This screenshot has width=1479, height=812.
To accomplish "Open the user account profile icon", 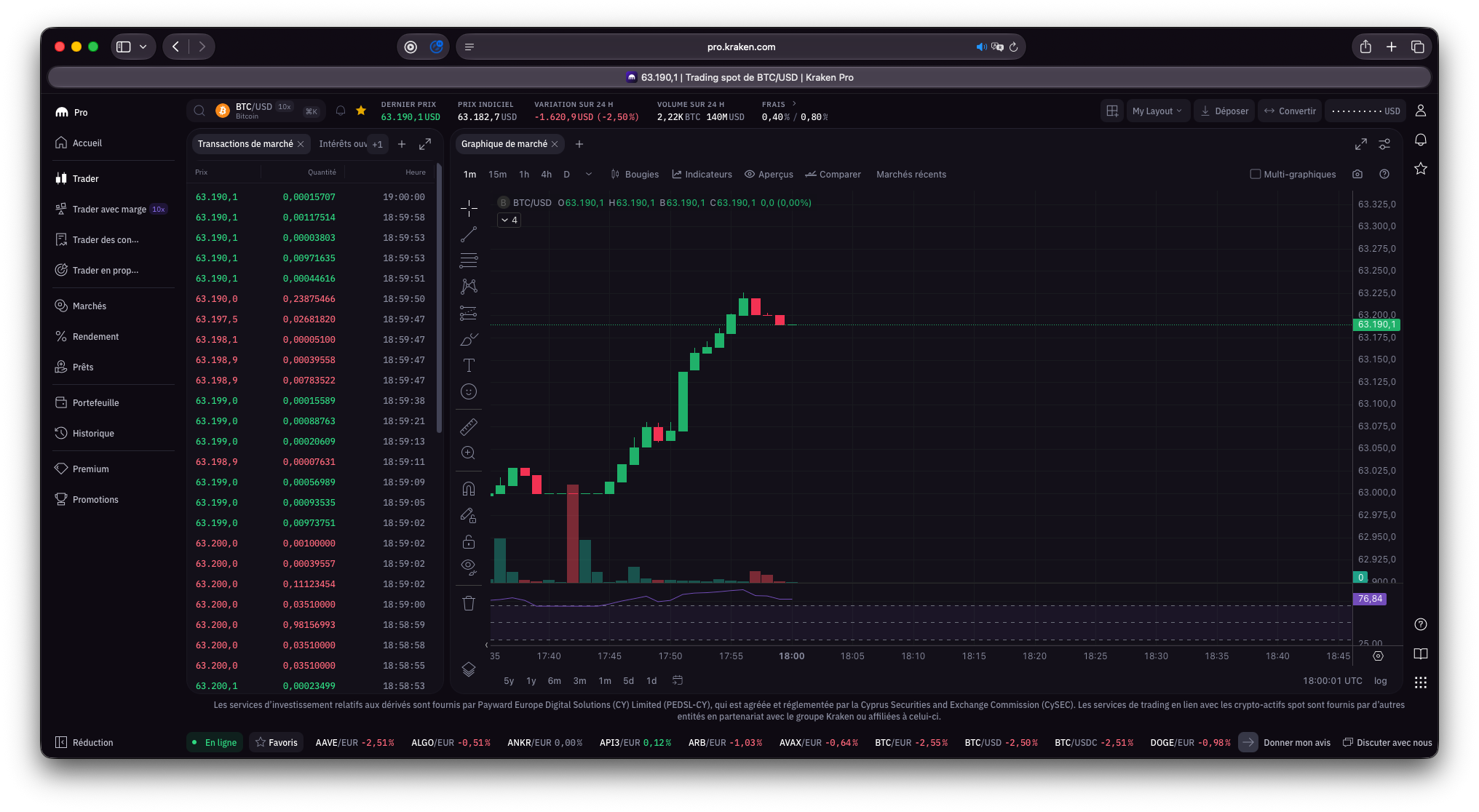I will [1420, 111].
